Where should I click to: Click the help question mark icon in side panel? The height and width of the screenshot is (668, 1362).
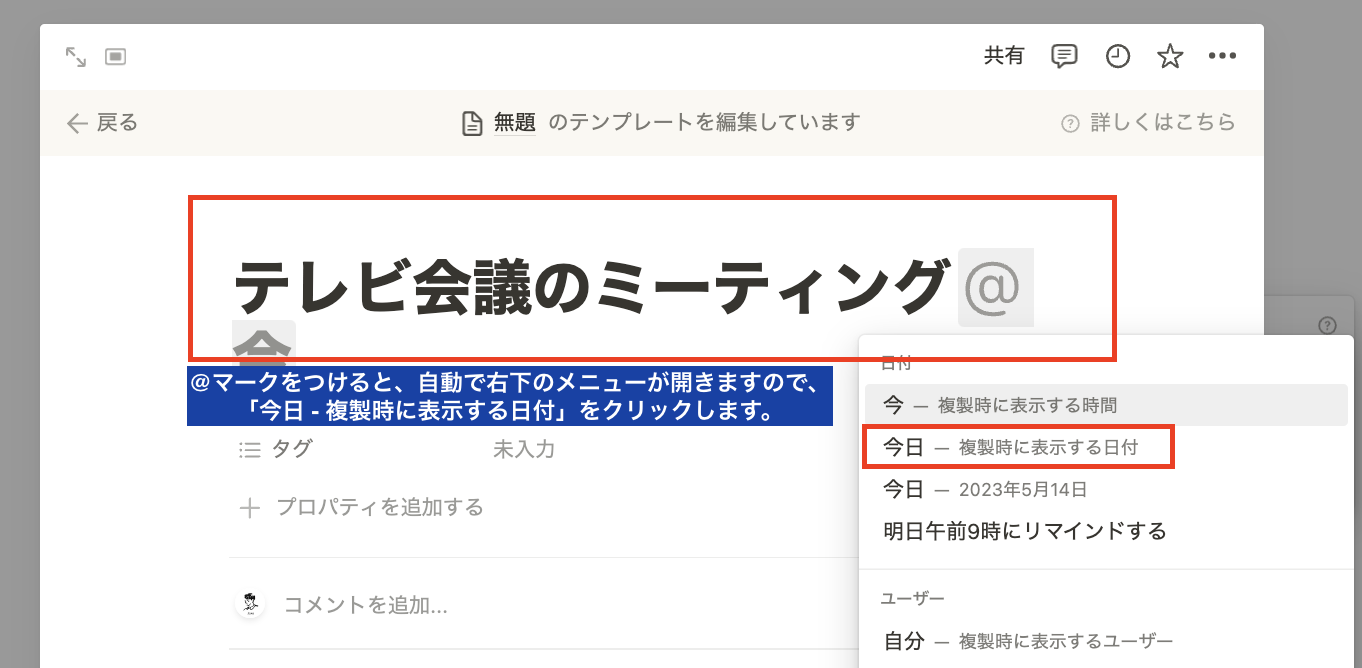1327,325
